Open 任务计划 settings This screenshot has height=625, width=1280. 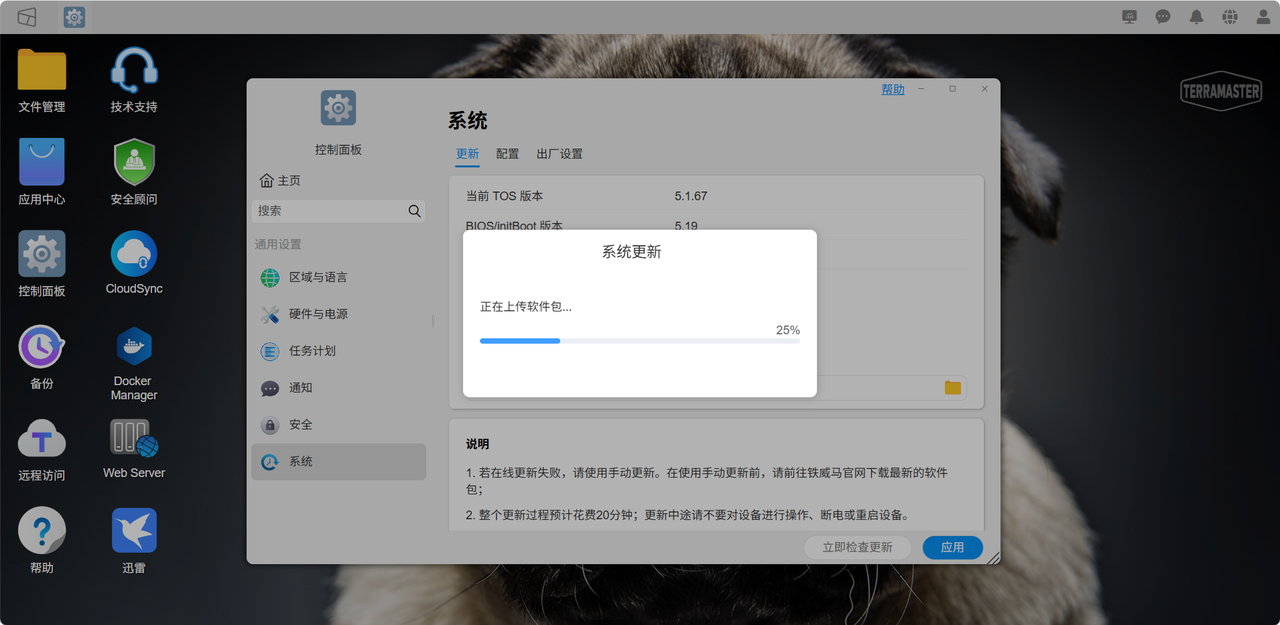(338, 351)
